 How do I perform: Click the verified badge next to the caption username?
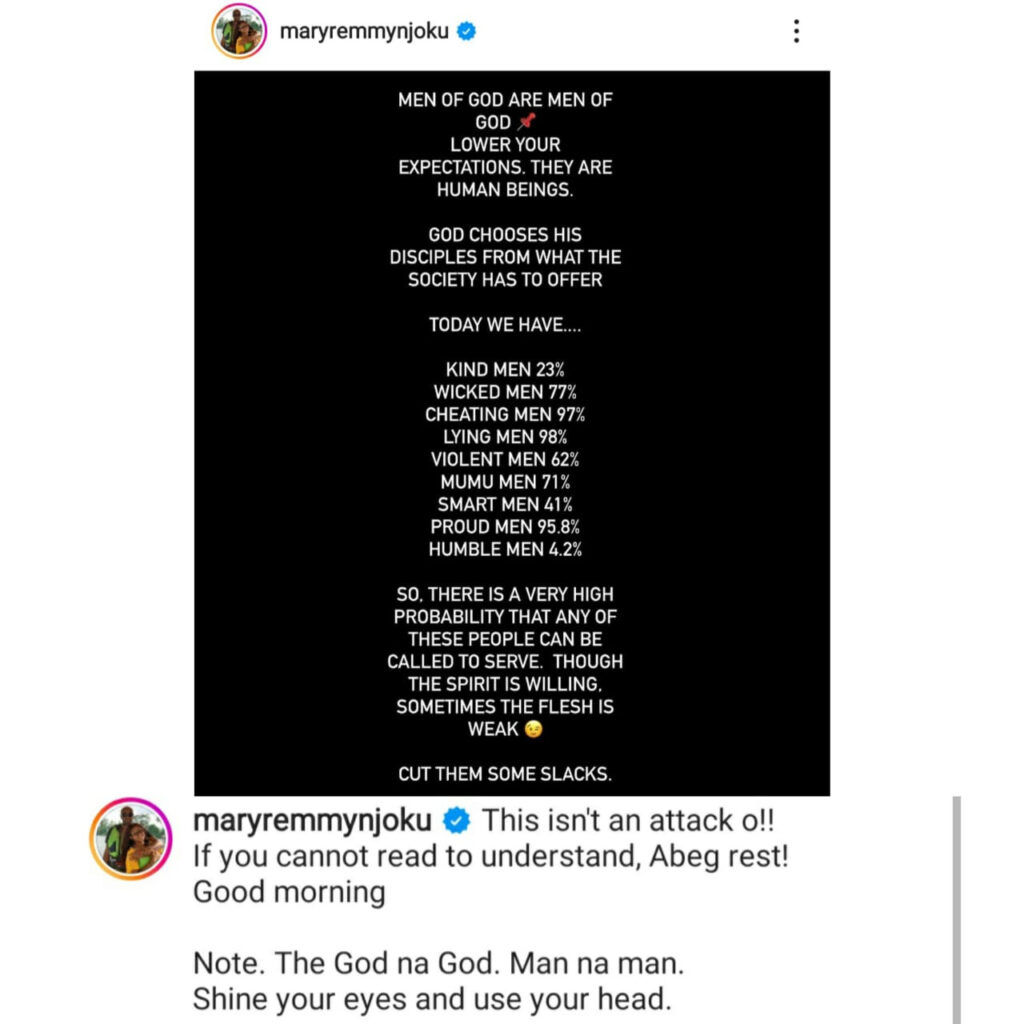[457, 821]
